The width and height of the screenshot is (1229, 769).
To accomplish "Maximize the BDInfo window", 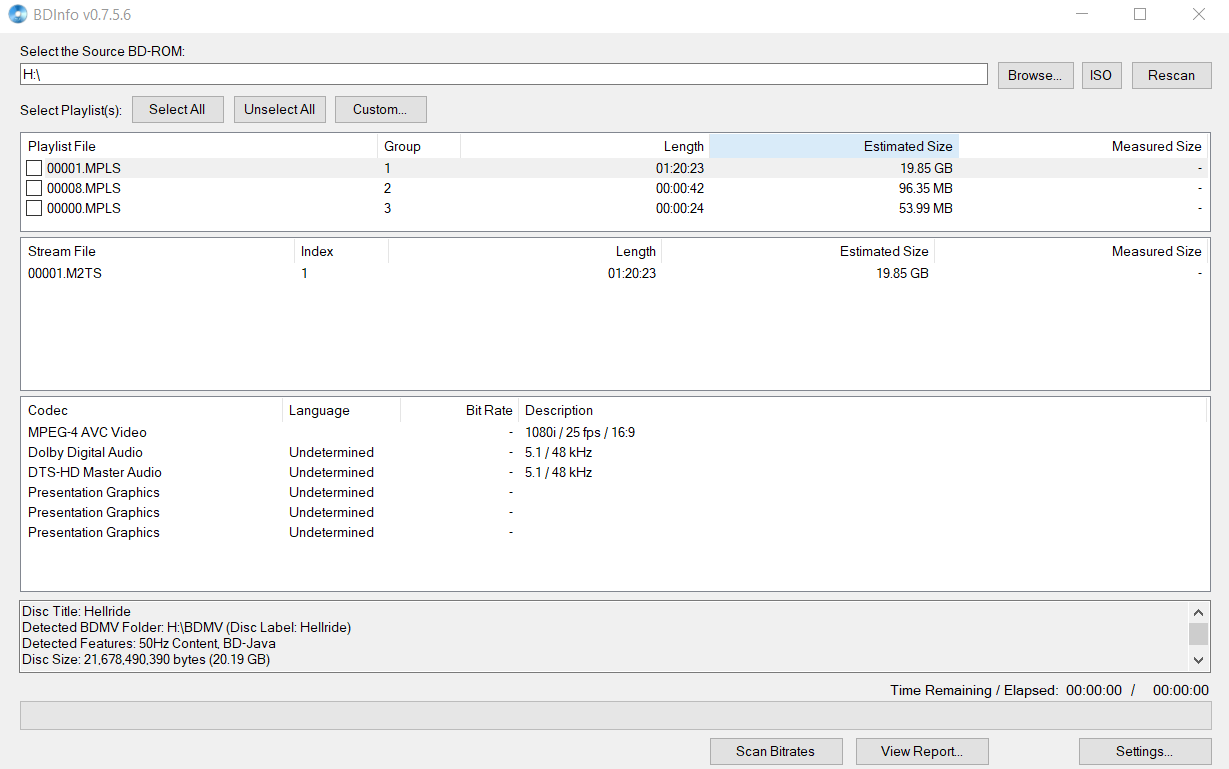I will pyautogui.click(x=1140, y=15).
